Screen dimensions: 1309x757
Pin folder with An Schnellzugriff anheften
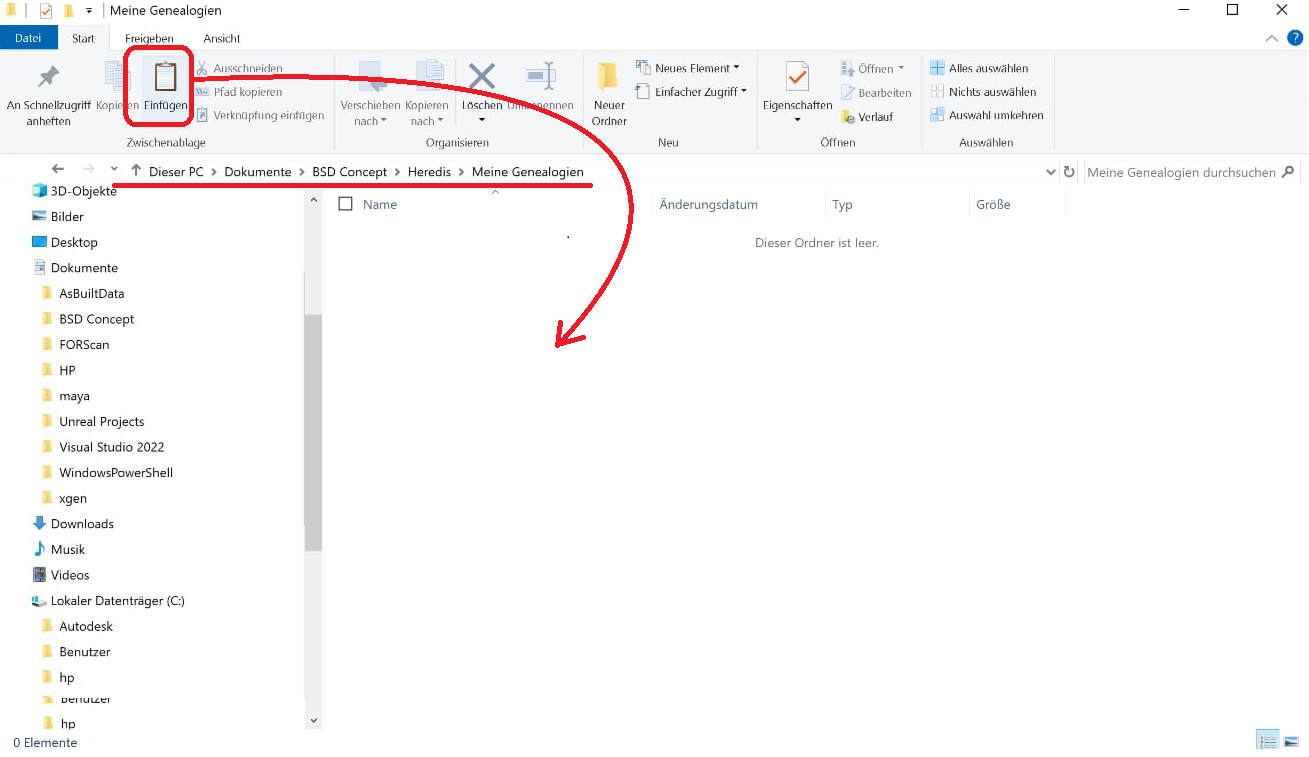coord(48,77)
